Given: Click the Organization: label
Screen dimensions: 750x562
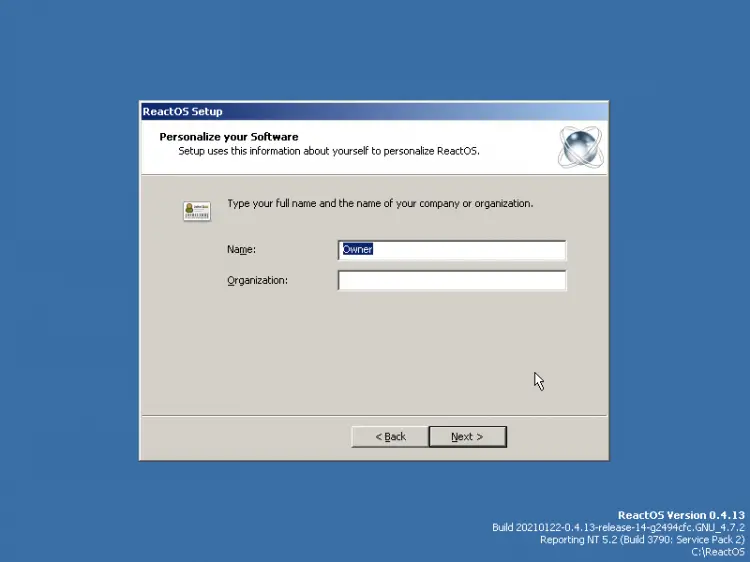Looking at the screenshot, I should pos(257,281).
